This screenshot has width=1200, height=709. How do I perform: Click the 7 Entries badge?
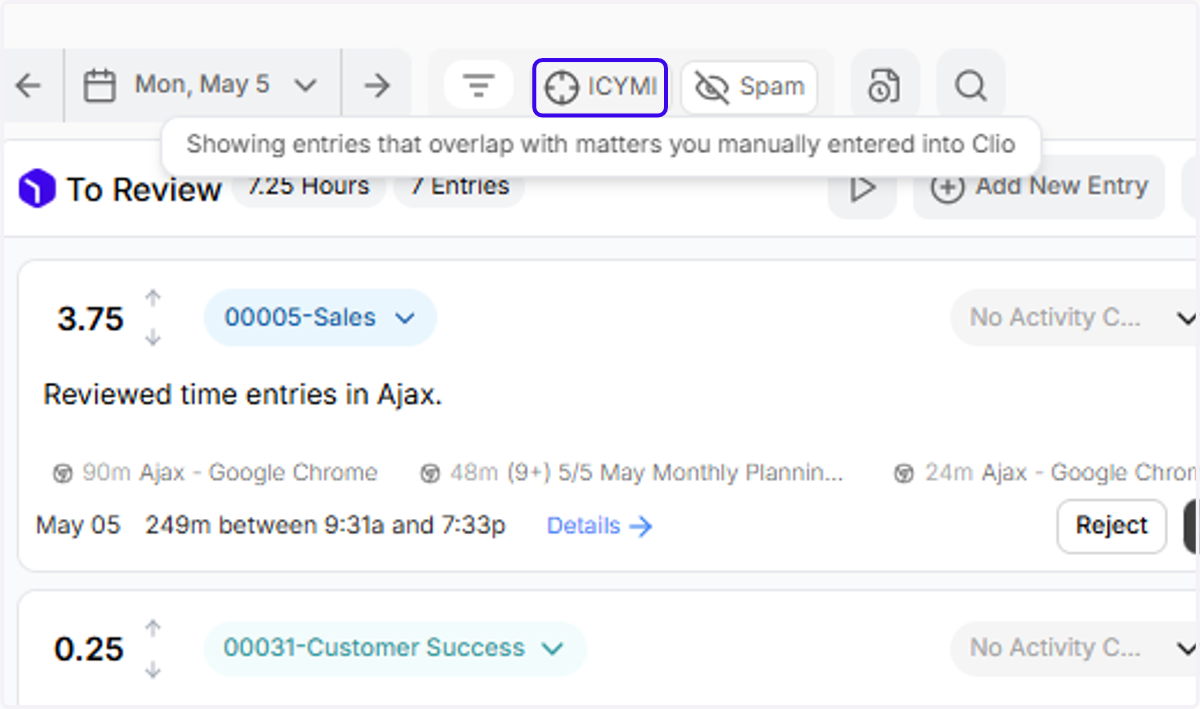pyautogui.click(x=459, y=187)
